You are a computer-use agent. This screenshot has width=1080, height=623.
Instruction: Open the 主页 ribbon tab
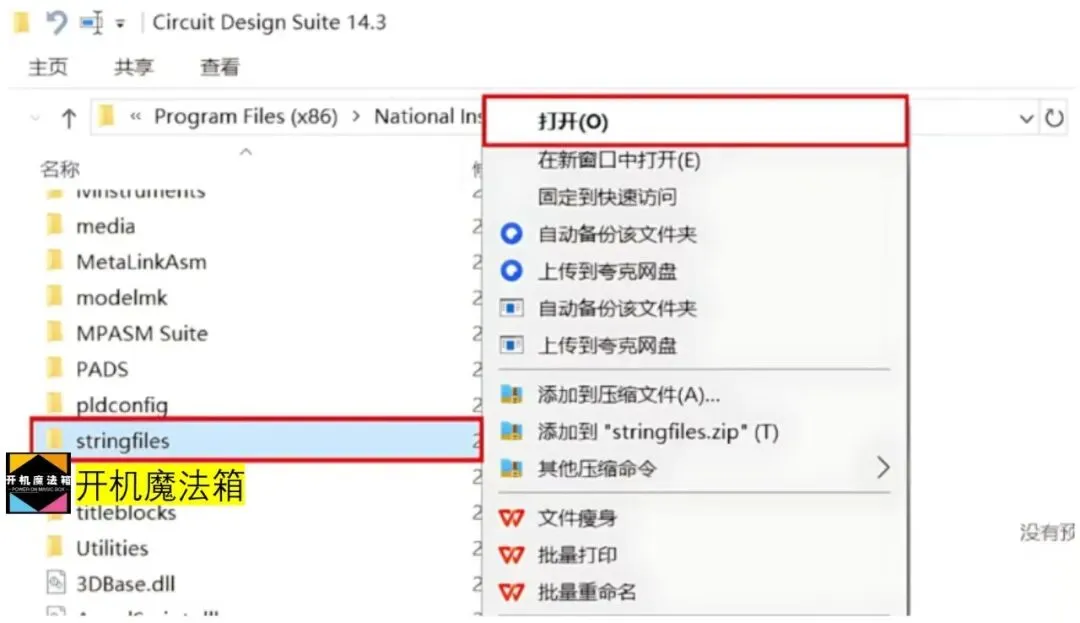coord(48,67)
